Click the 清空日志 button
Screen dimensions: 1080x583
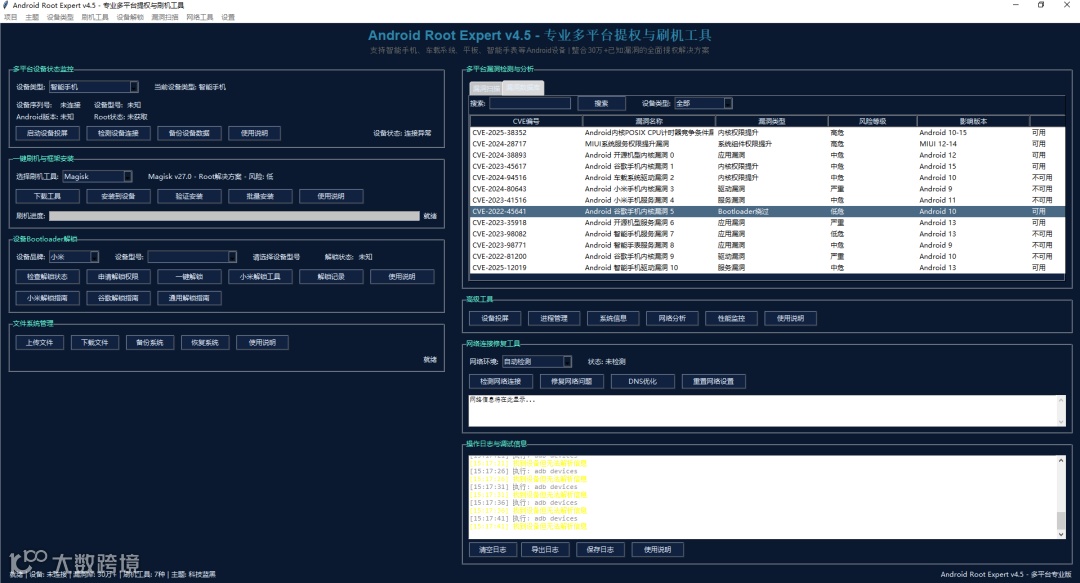click(493, 550)
